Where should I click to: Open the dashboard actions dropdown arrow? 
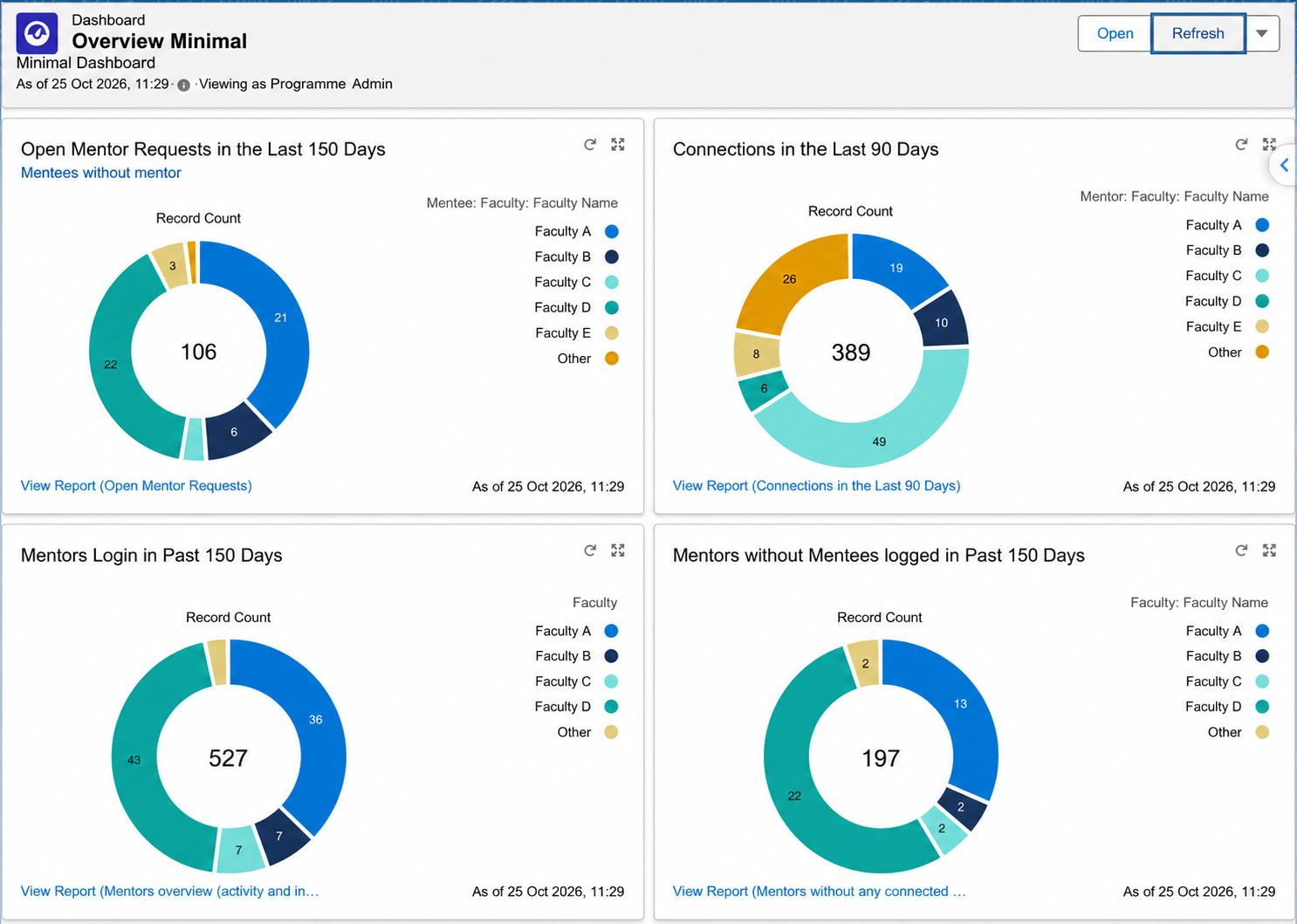click(1262, 34)
